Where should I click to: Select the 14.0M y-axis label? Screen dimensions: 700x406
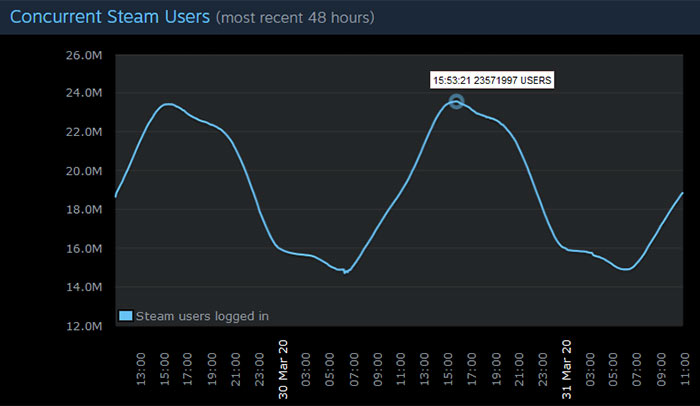(x=84, y=287)
